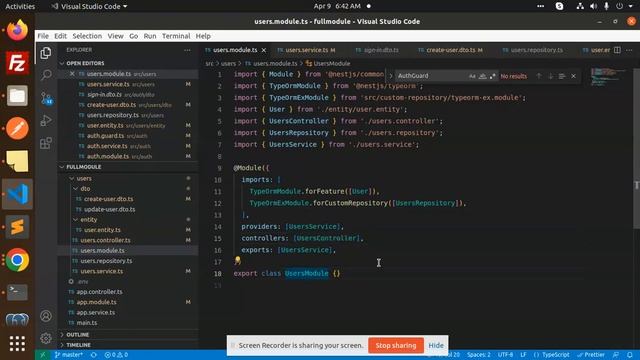This screenshot has width=640, height=360.
Task: Toggle Match Whole Word in find widget
Action: coord(482,76)
